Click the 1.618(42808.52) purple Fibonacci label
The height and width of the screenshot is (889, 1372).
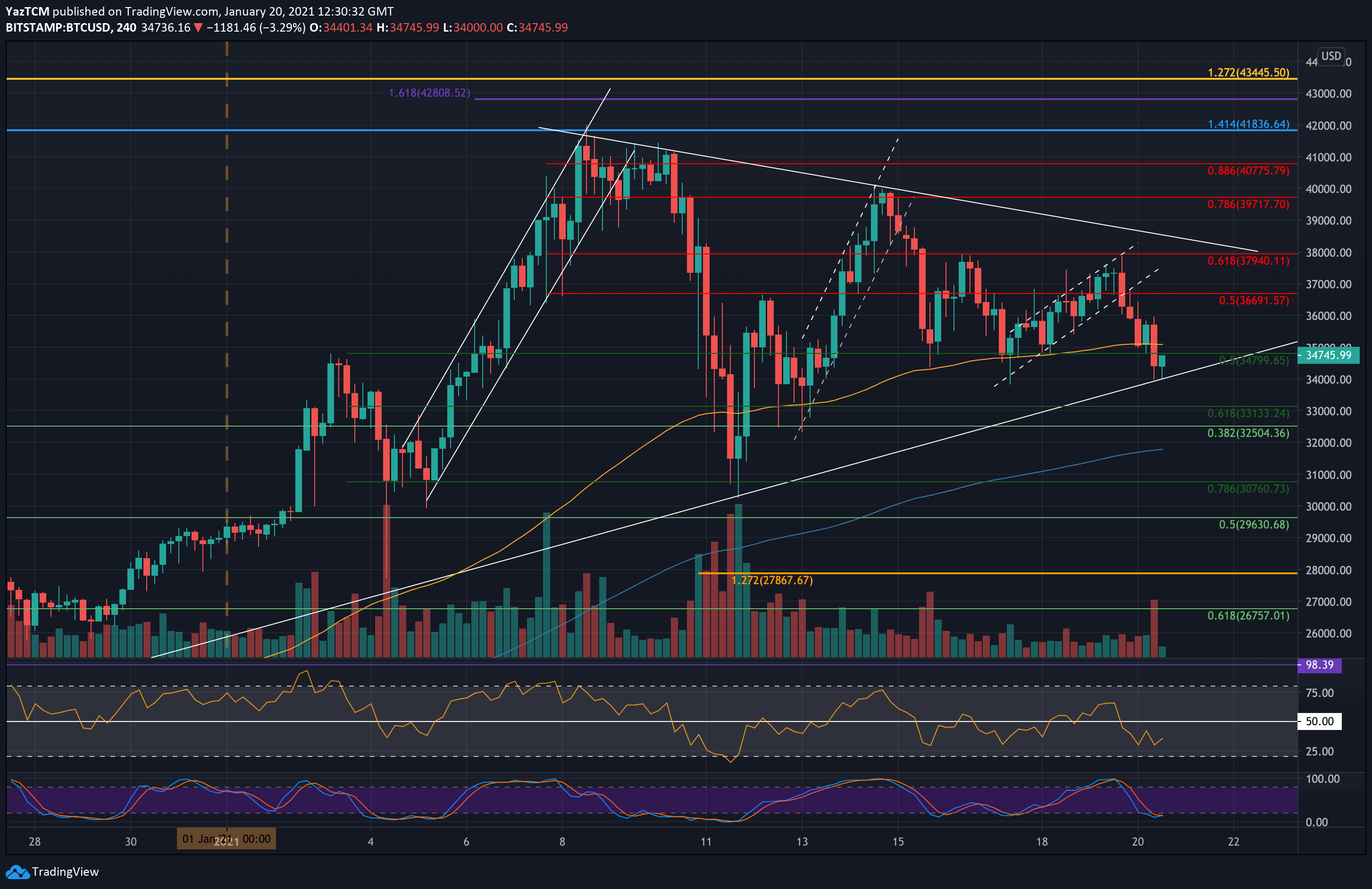pos(429,93)
